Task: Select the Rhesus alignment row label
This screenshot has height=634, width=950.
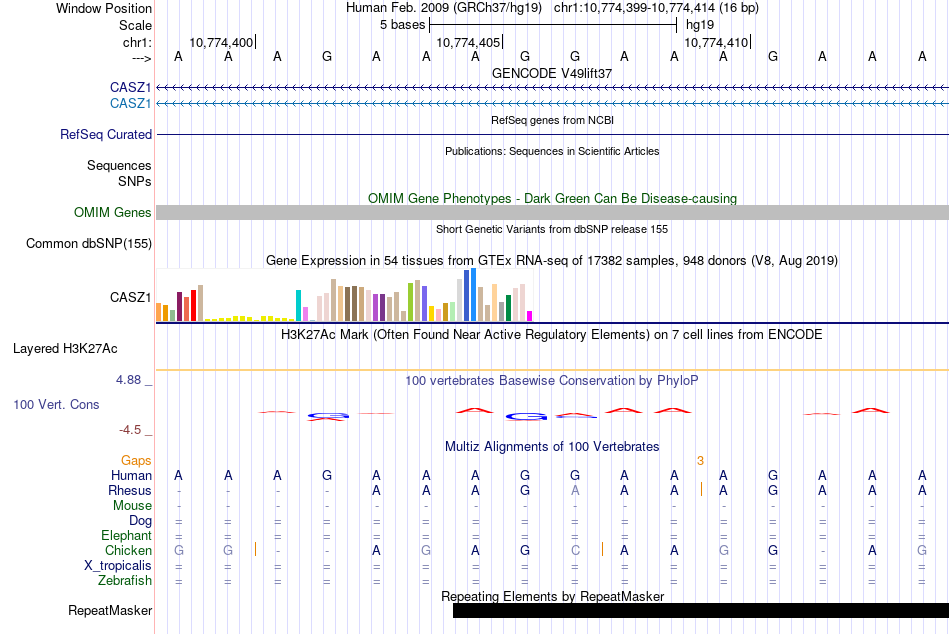Action: pos(130,490)
